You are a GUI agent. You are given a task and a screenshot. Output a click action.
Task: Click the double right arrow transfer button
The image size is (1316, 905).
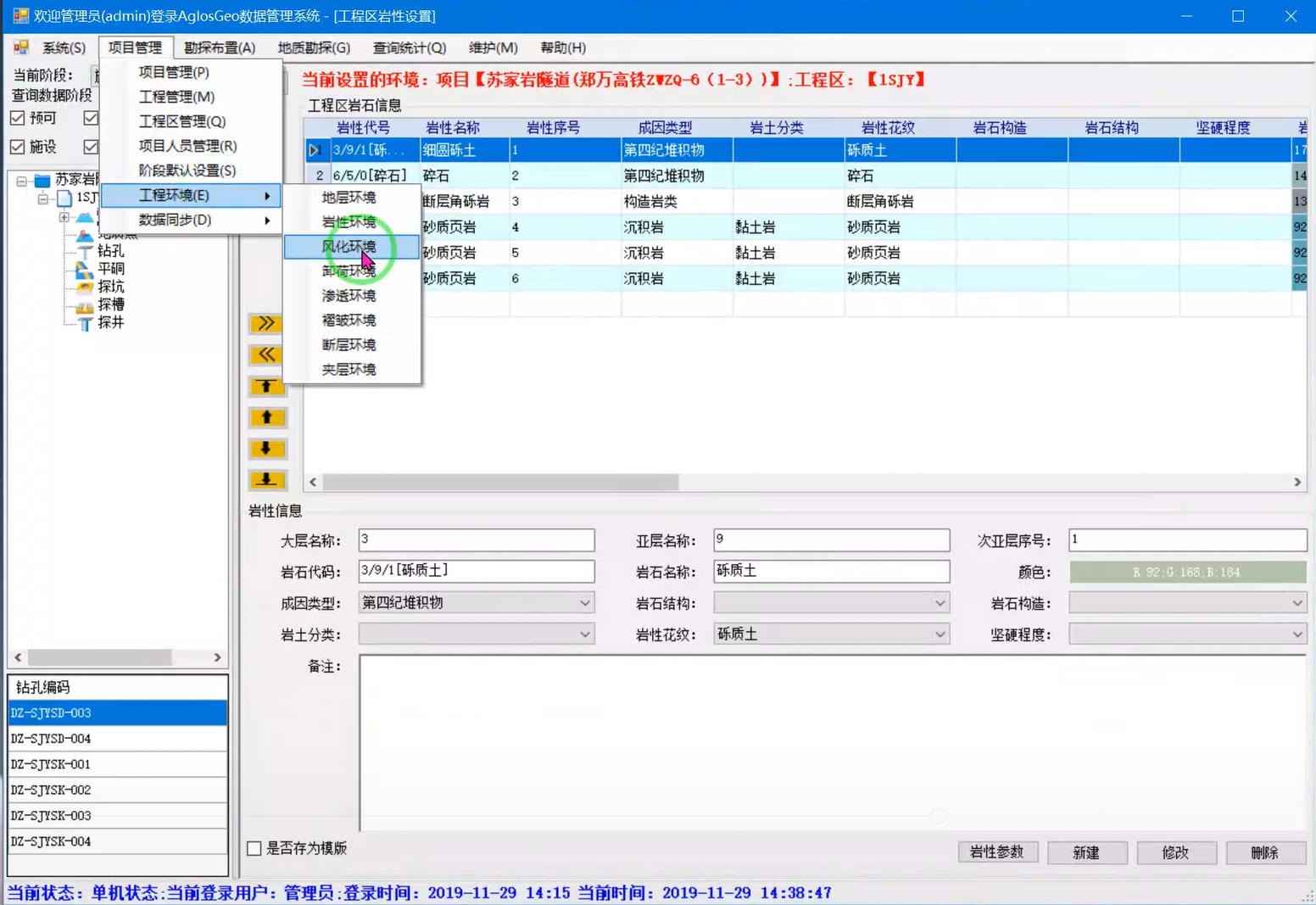[x=266, y=323]
